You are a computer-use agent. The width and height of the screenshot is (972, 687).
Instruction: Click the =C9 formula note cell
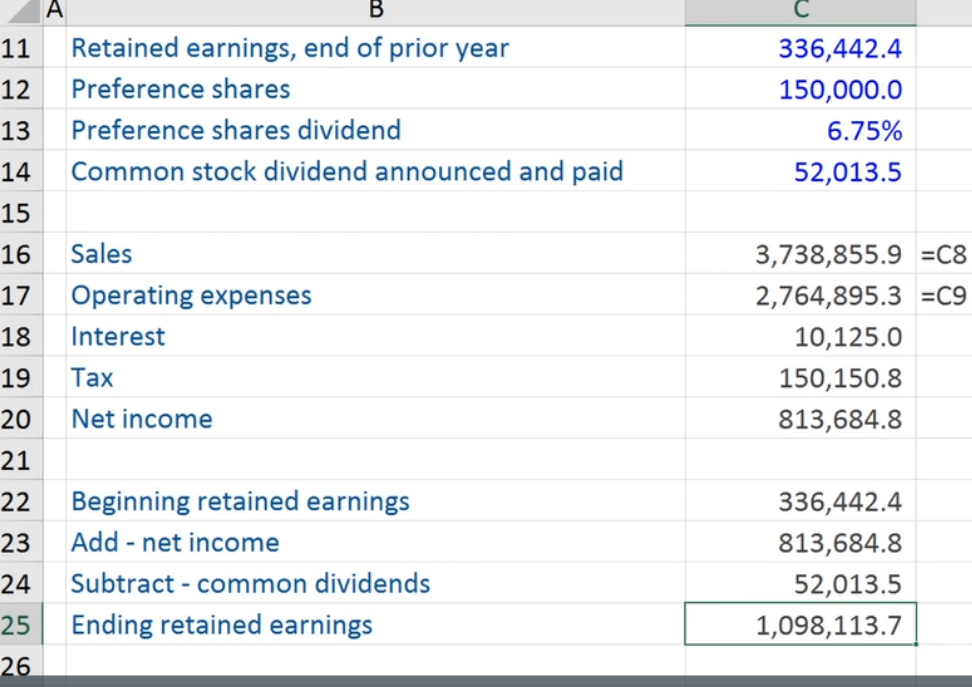click(x=944, y=295)
